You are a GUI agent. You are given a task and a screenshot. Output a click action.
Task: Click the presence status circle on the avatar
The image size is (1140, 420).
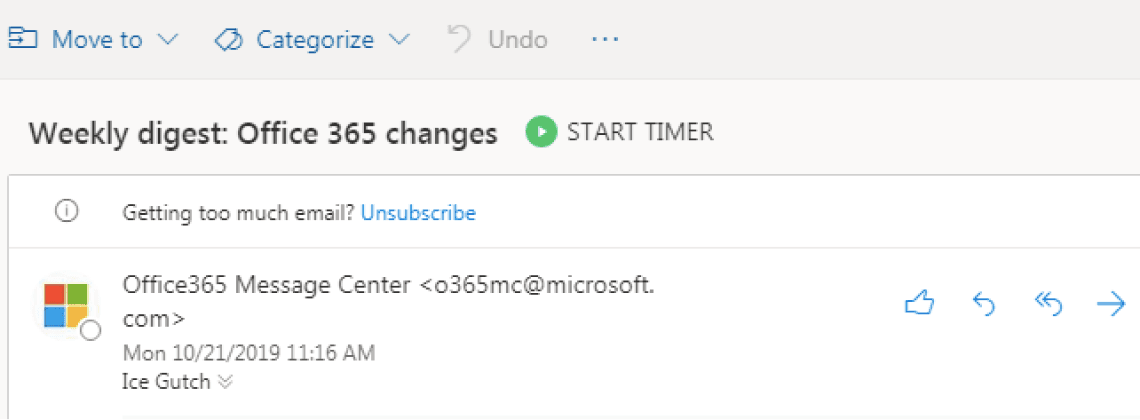91,331
